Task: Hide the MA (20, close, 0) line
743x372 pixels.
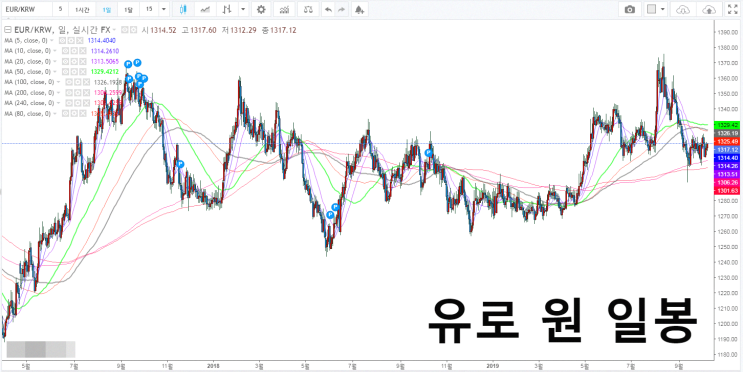Action: (65, 61)
